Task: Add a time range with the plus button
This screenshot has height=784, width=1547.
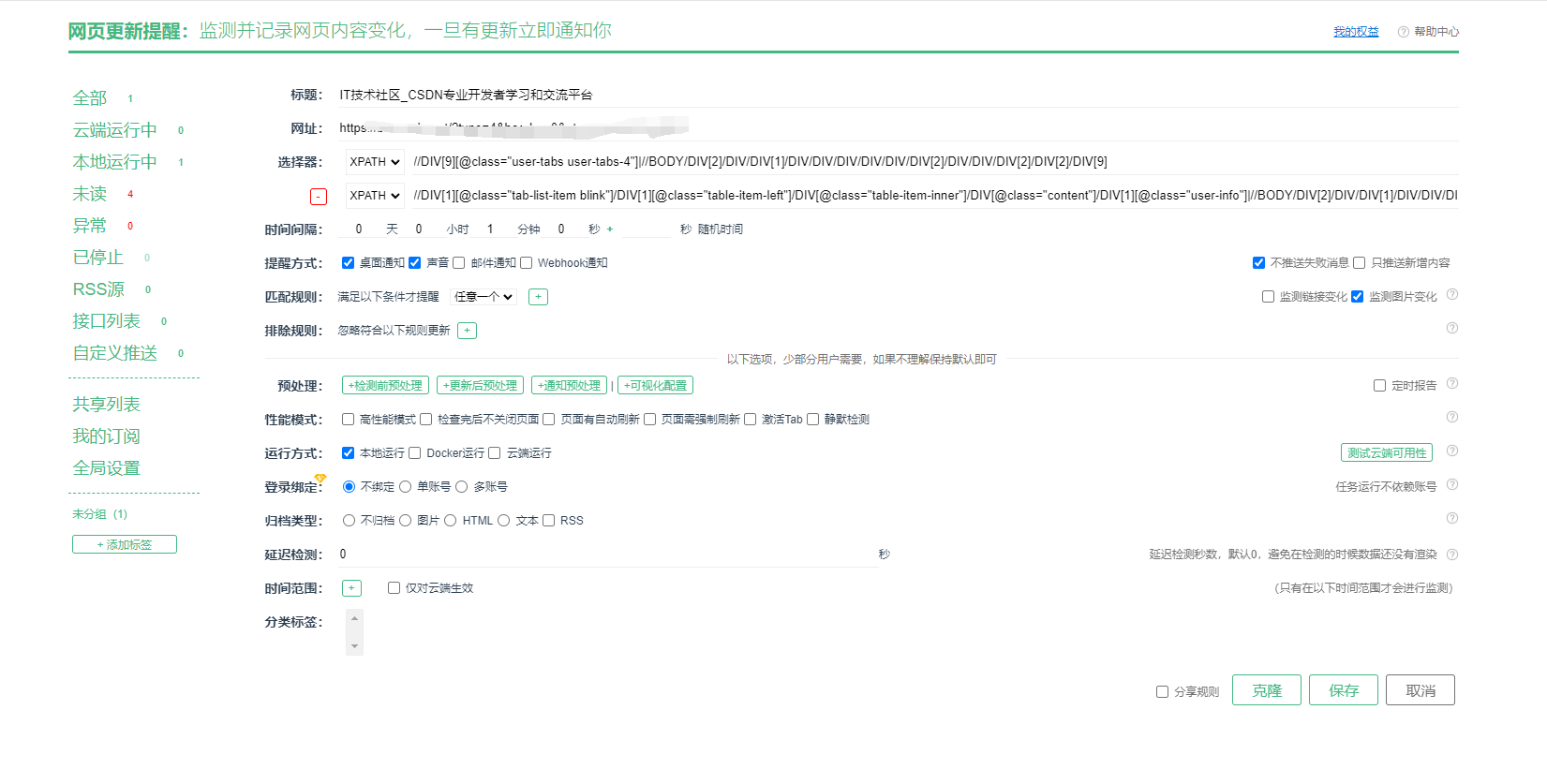Action: [x=351, y=588]
